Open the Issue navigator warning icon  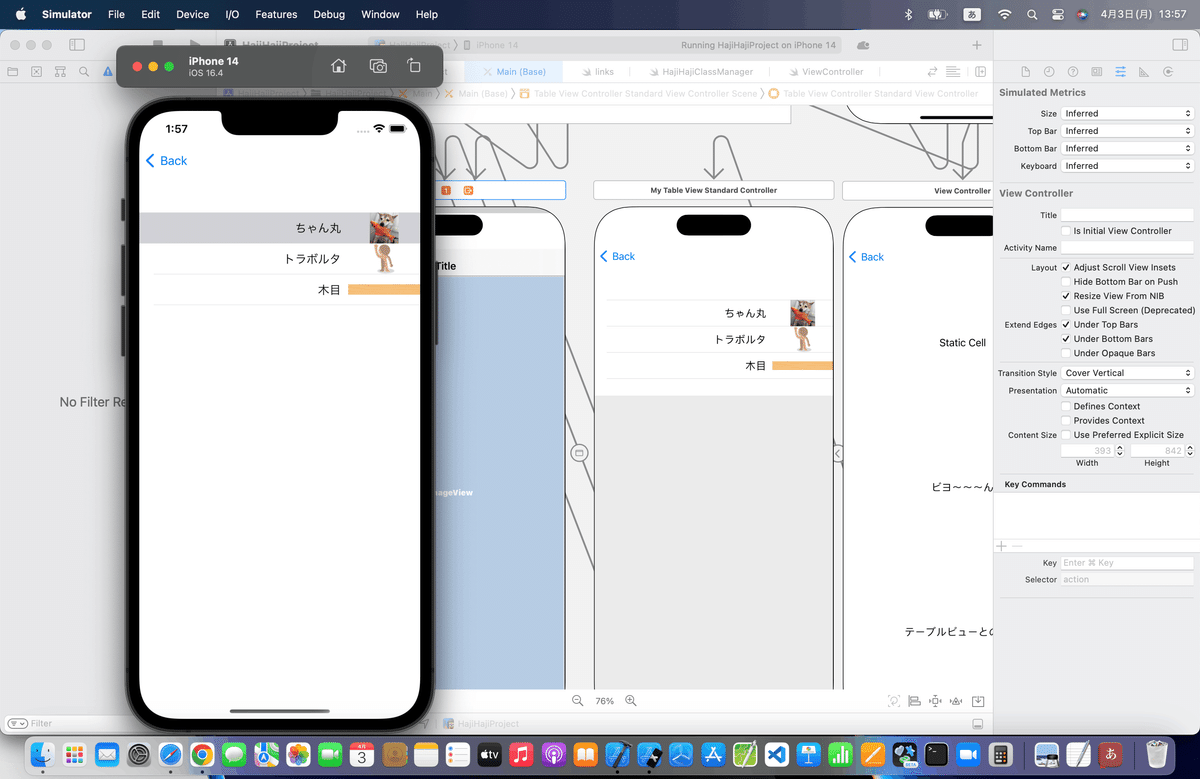coord(108,72)
